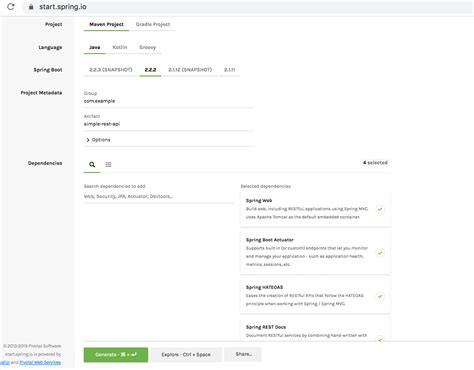Click the Dependencies section label
The image size is (474, 370).
click(x=45, y=163)
